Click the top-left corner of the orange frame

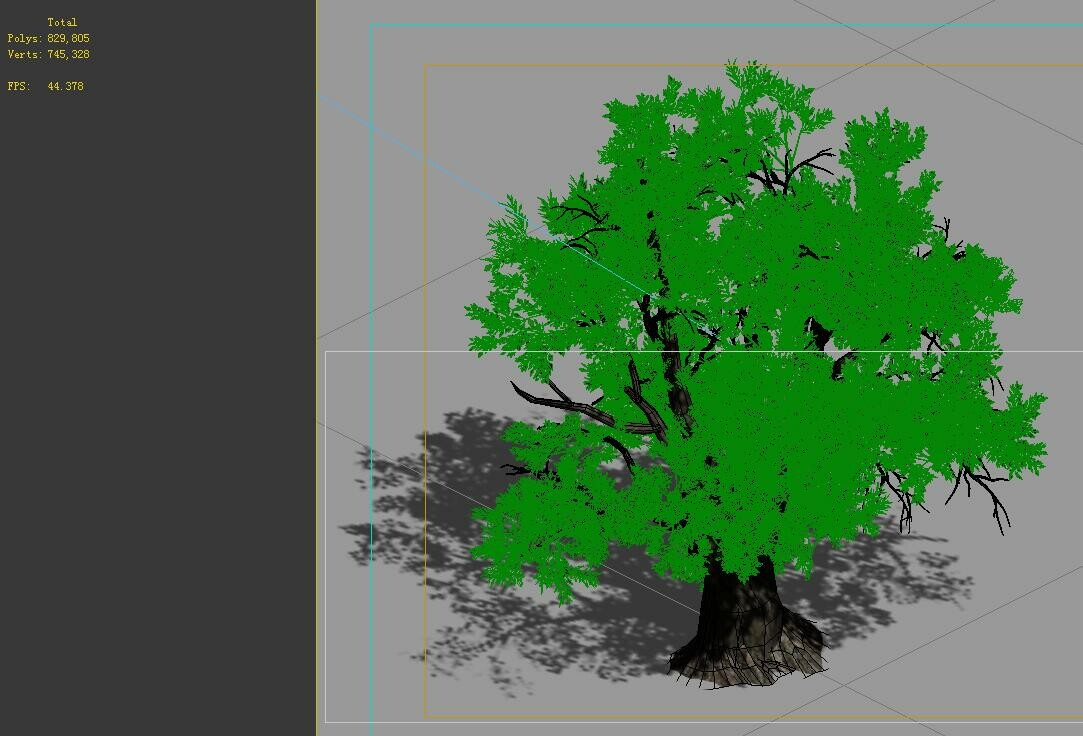tap(426, 64)
